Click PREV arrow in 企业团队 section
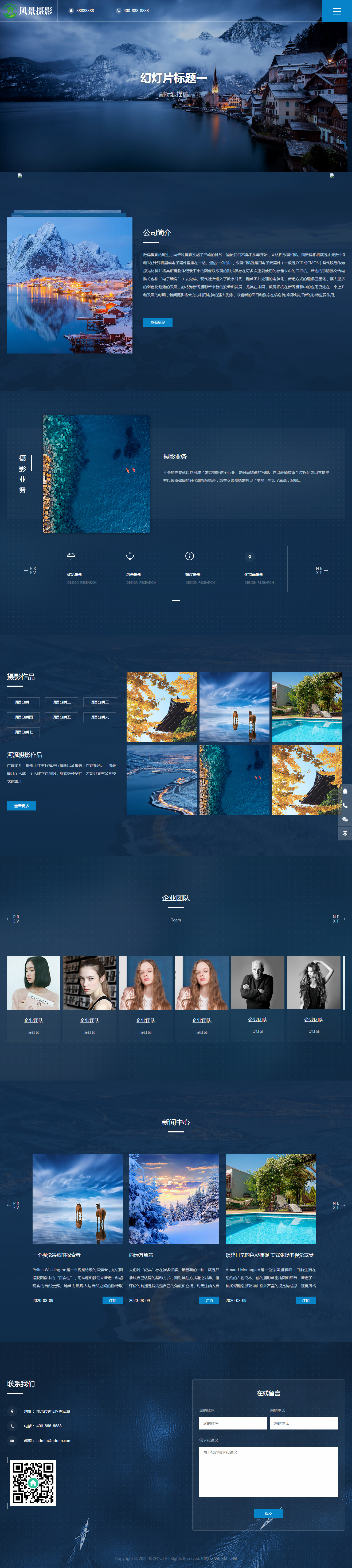Image resolution: width=352 pixels, height=1568 pixels. [x=13, y=918]
